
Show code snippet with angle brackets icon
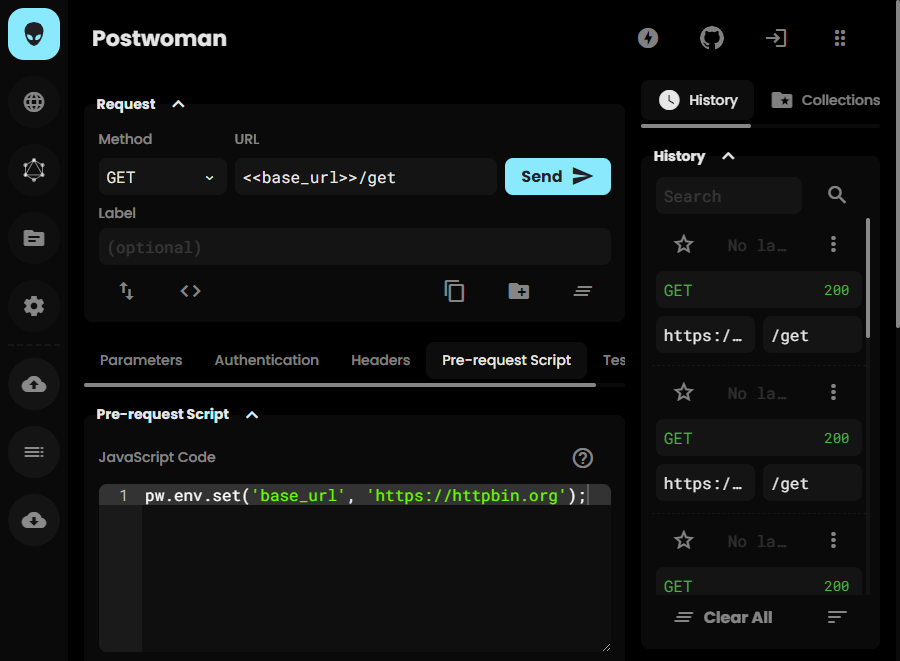pyautogui.click(x=191, y=291)
